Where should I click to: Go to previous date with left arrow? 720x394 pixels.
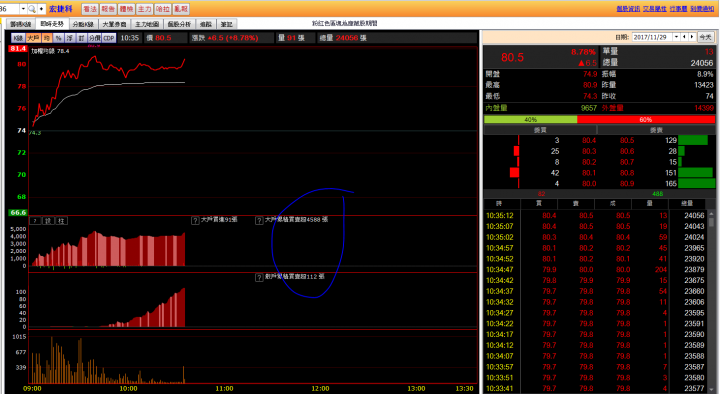click(684, 37)
